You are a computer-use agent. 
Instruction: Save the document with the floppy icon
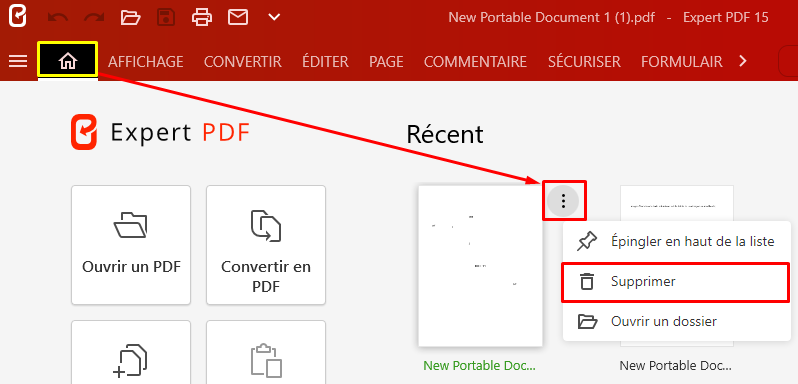point(166,18)
